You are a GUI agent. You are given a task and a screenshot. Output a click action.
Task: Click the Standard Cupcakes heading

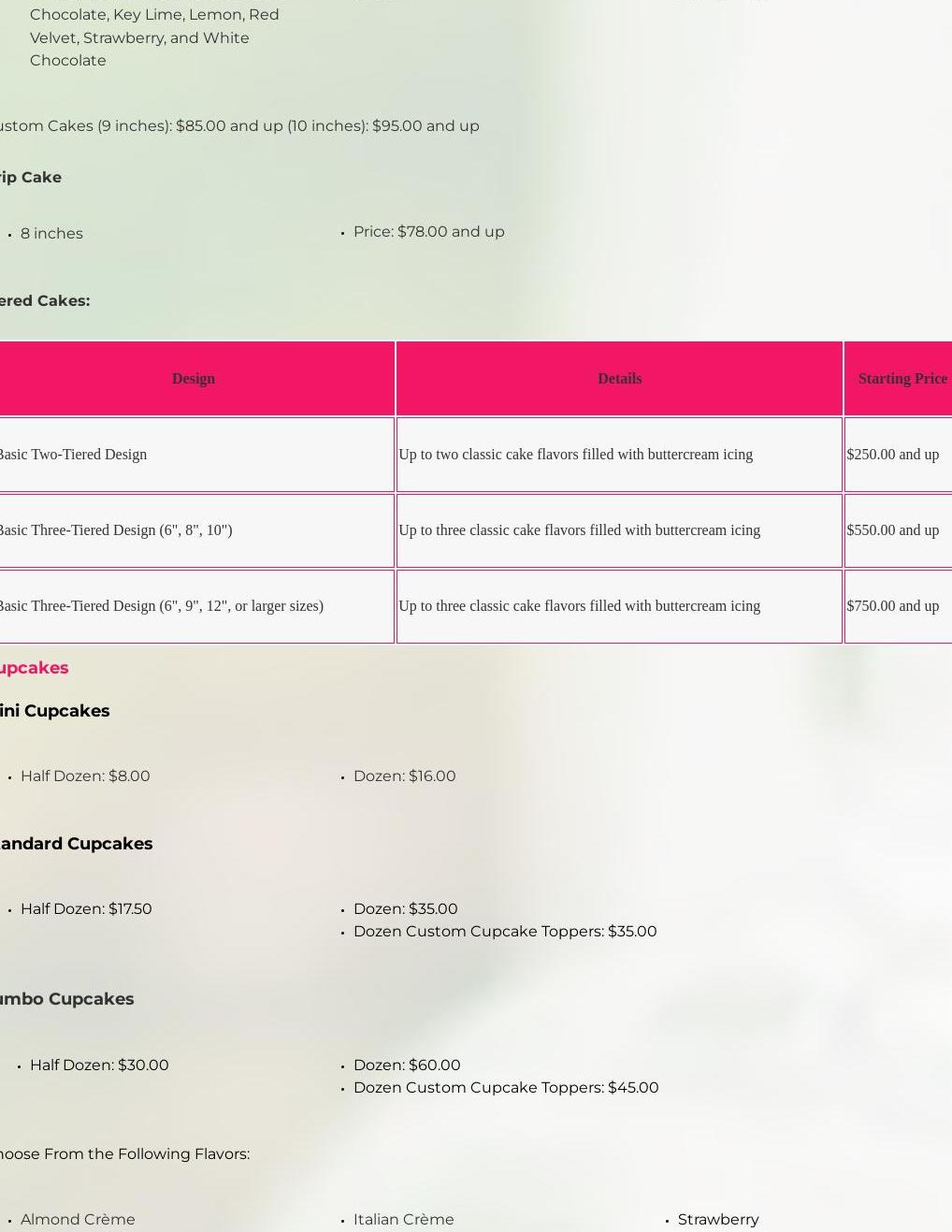76,844
